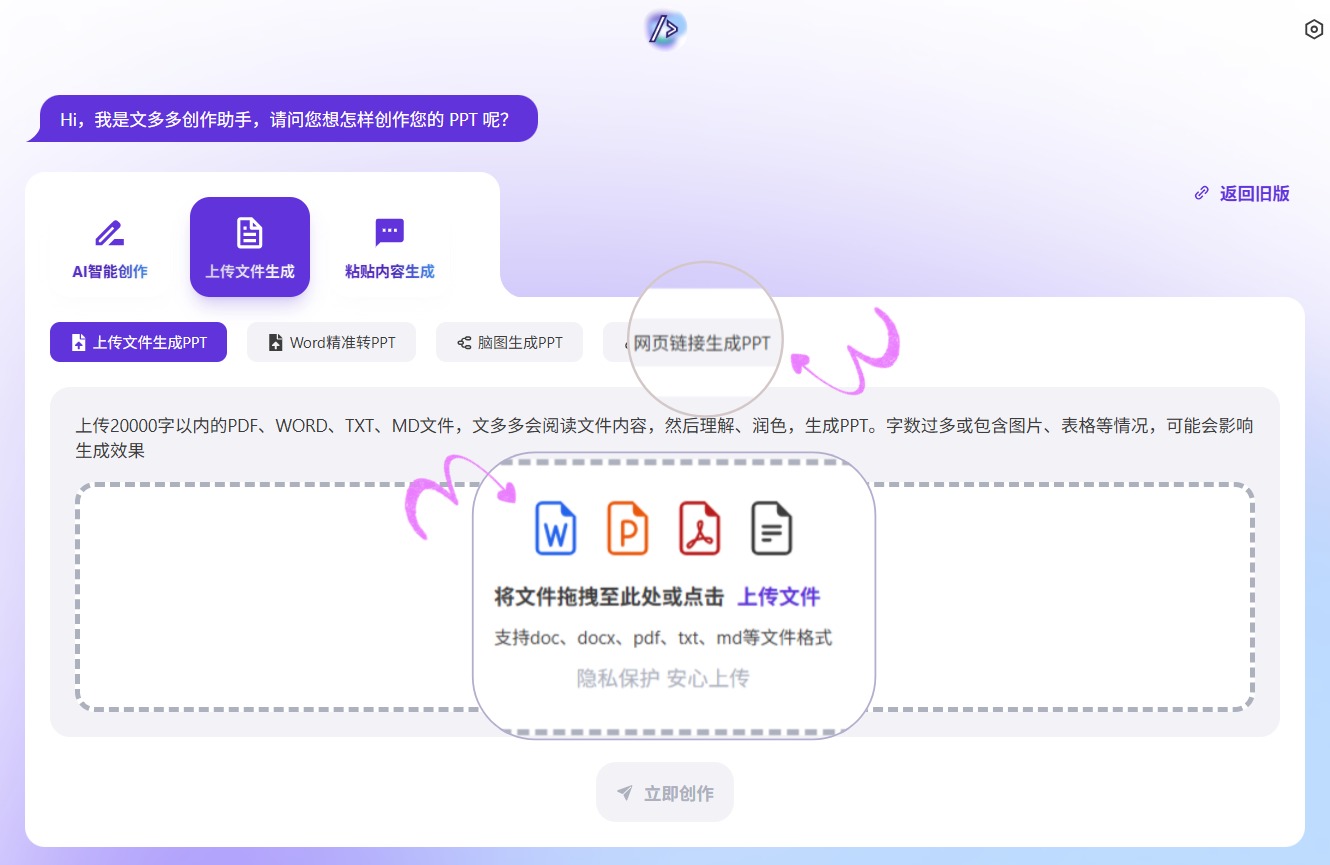Click the chat bubble icon on 粘贴内容生成

pyautogui.click(x=389, y=231)
